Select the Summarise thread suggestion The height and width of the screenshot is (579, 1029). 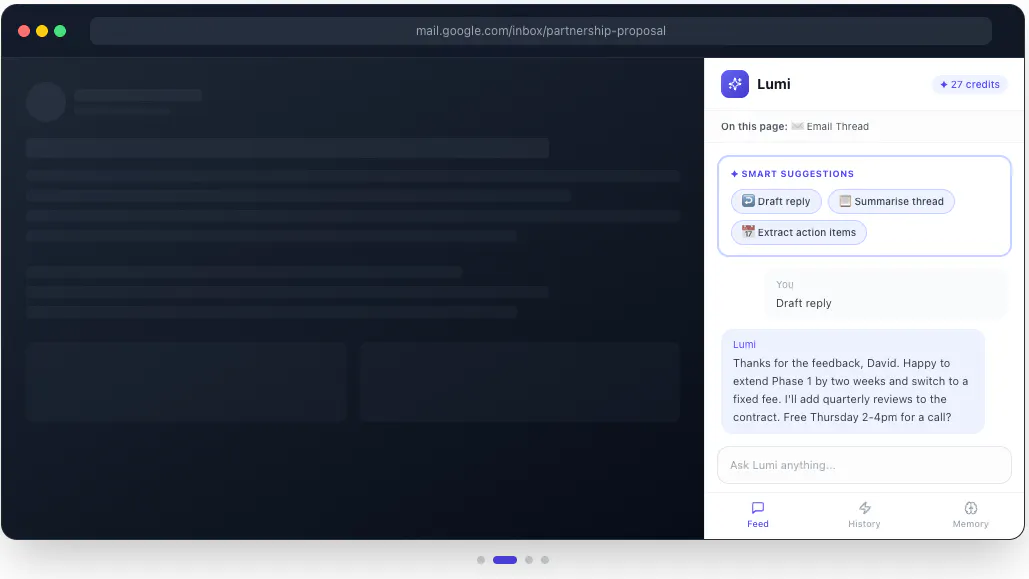tap(891, 202)
